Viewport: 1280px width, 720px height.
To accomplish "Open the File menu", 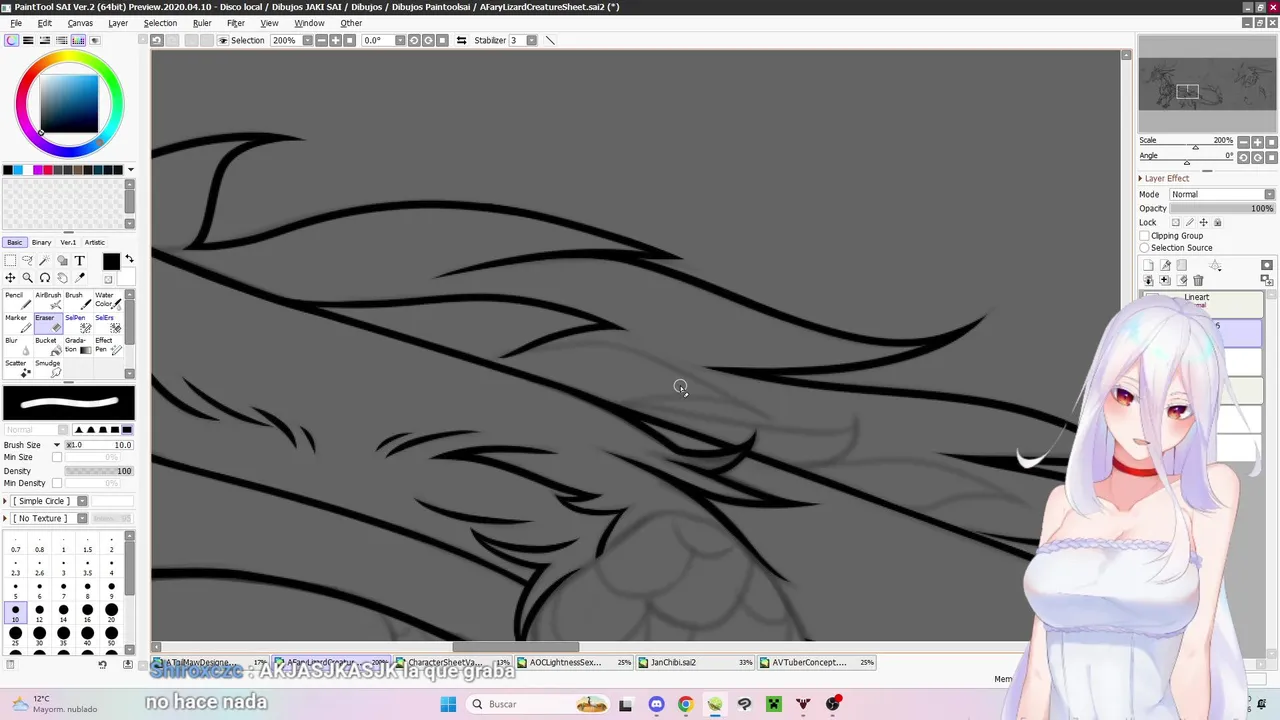I will [16, 23].
